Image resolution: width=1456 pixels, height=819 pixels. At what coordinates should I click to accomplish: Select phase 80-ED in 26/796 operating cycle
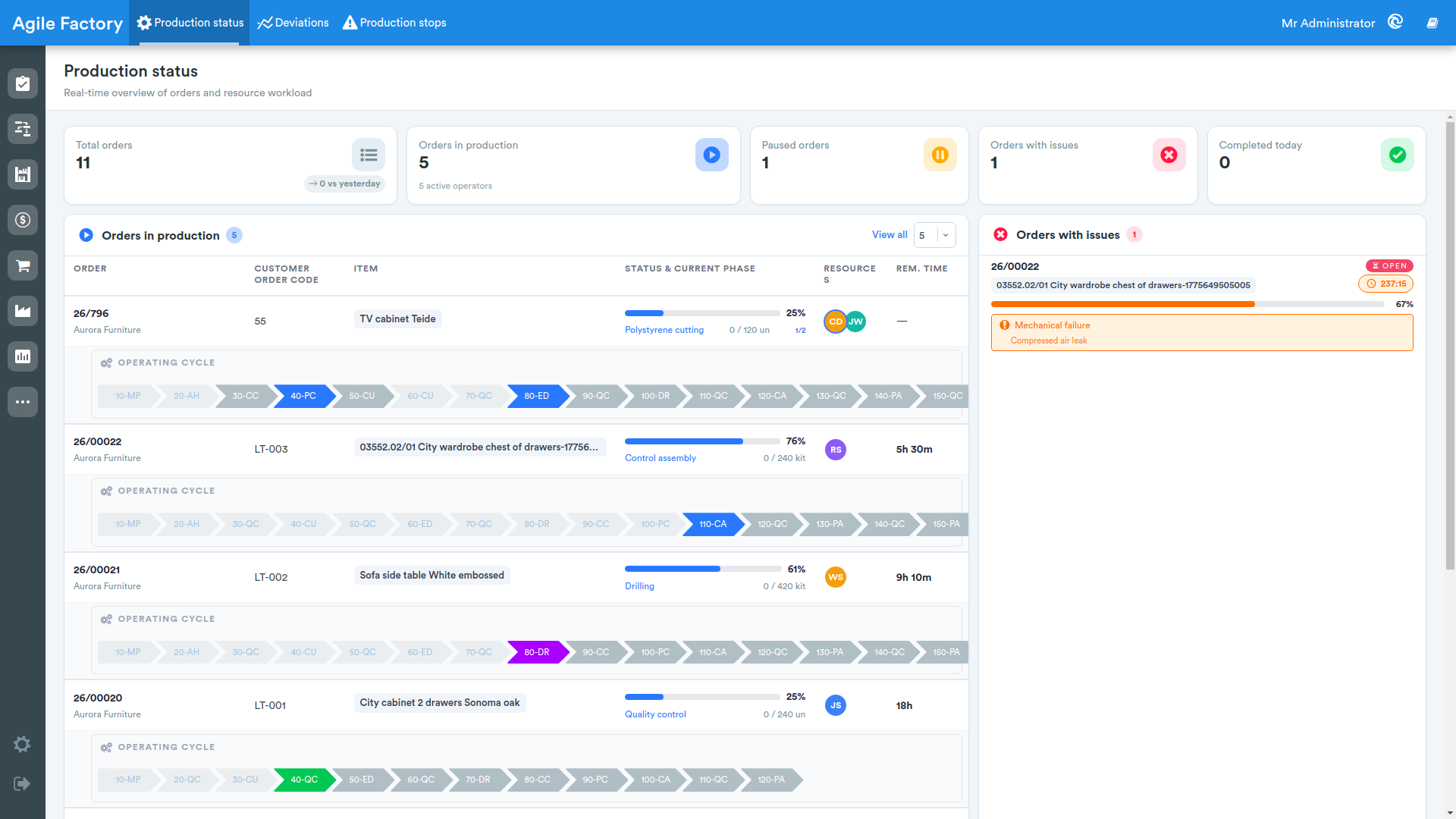(536, 396)
